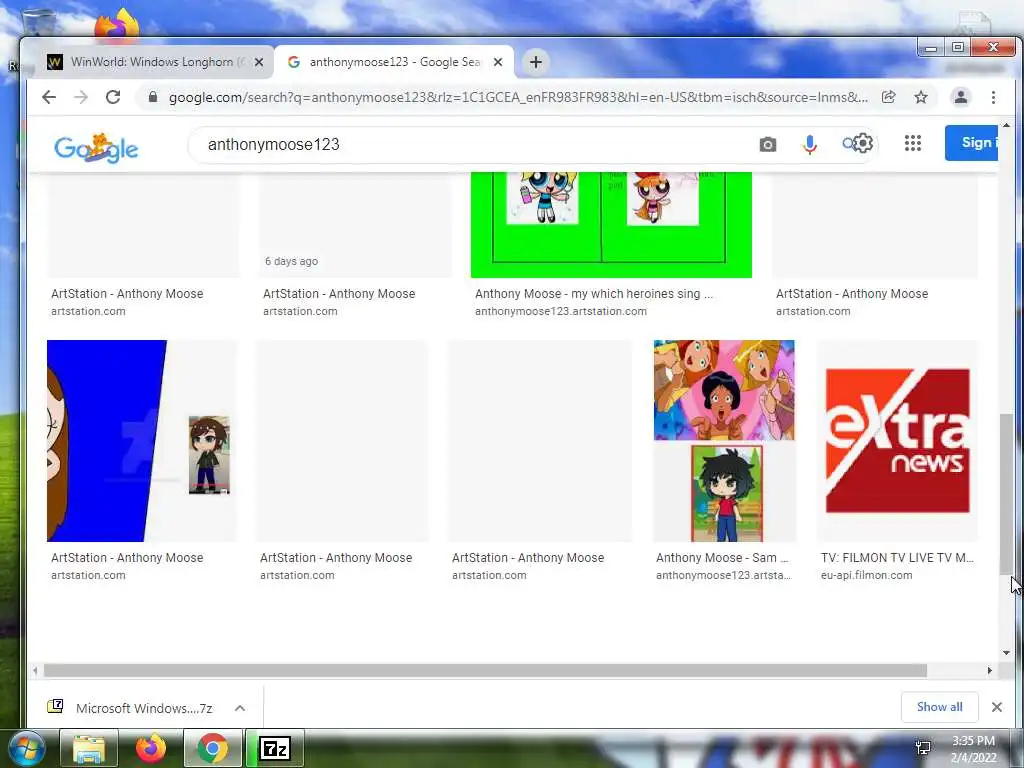This screenshot has width=1024, height=768.
Task: Open the Google apps grid
Action: (913, 143)
